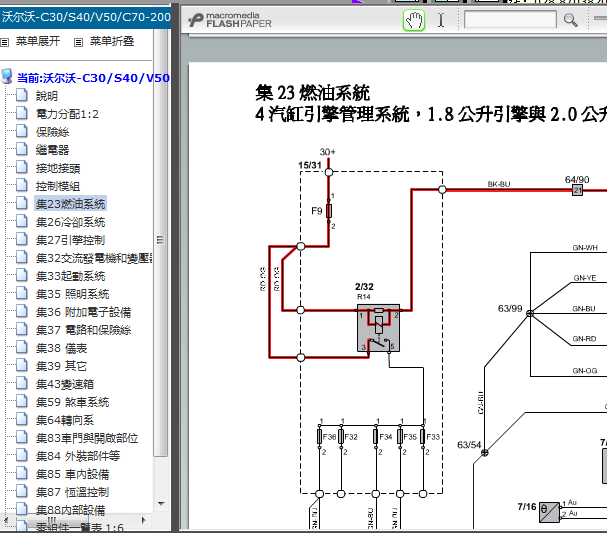The image size is (607, 533).
Task: Open 電力分配1:2 in the tree
Action: [x=67, y=114]
